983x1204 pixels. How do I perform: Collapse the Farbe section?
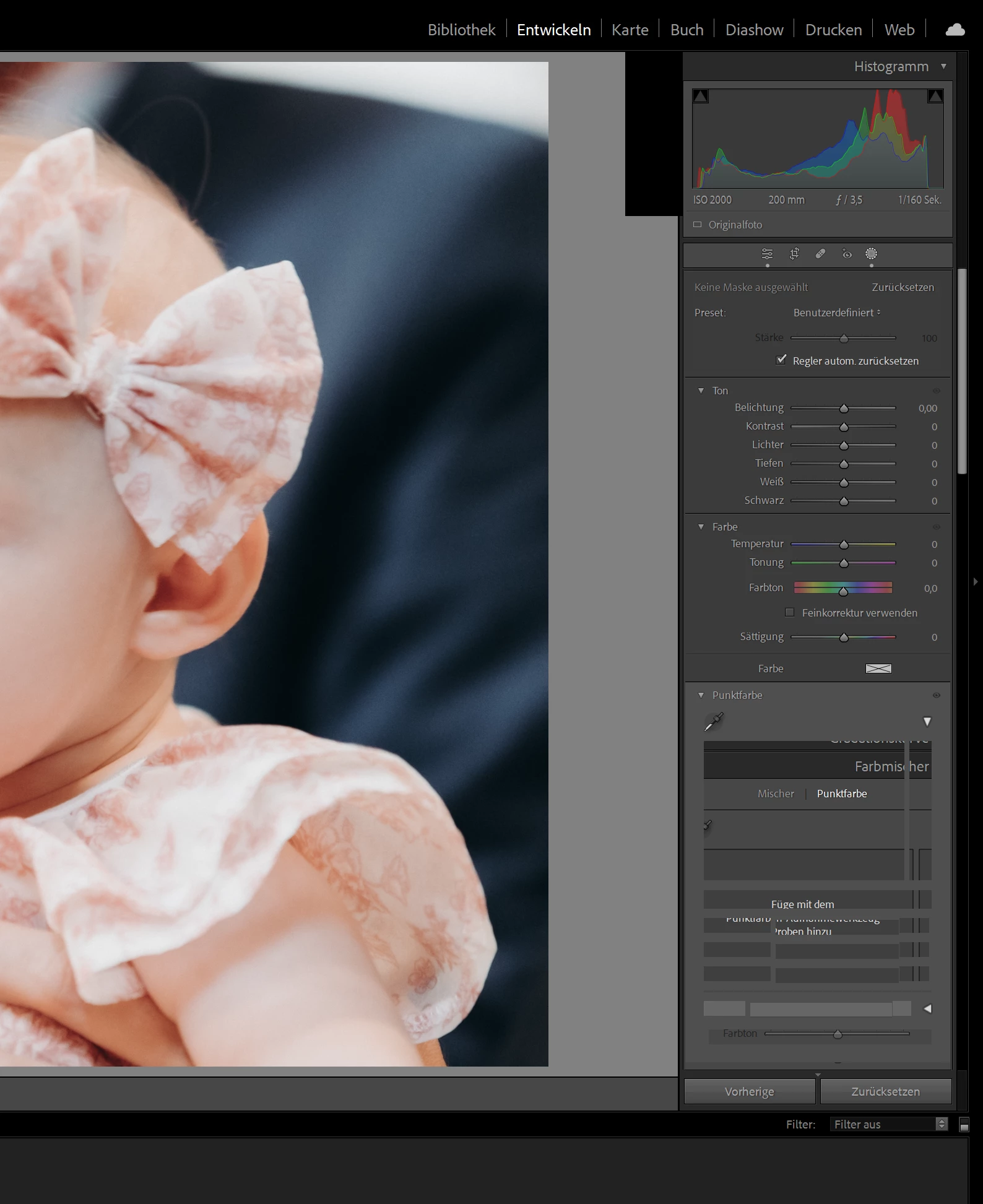coord(701,527)
